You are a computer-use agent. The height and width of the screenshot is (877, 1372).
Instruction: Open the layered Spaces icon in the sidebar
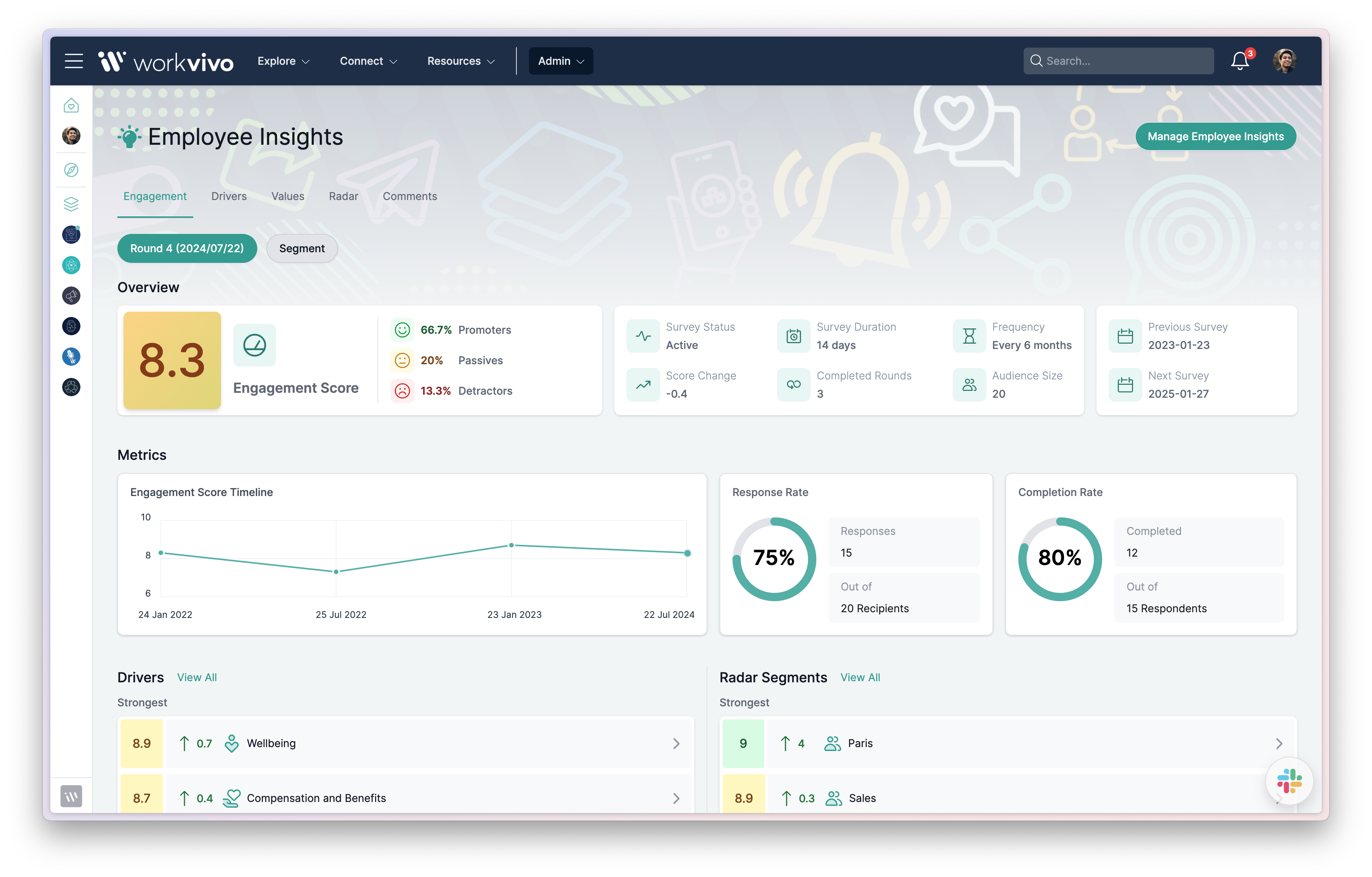(x=71, y=204)
